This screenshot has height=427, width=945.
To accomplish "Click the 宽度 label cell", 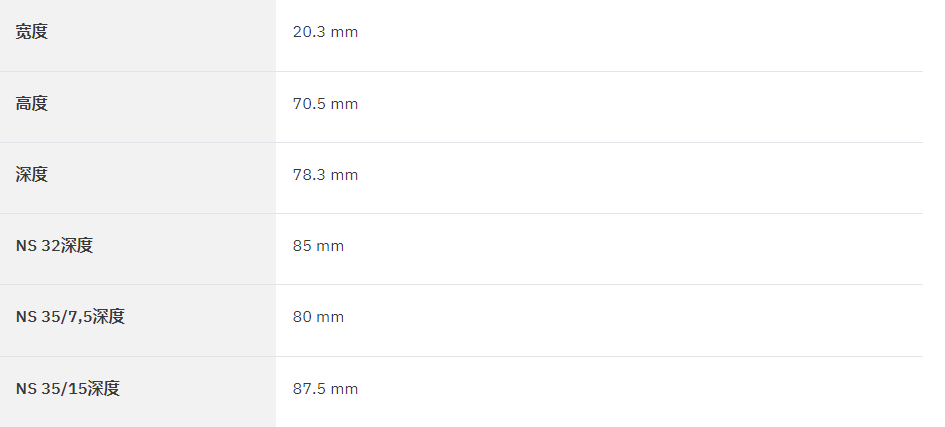I will (138, 36).
